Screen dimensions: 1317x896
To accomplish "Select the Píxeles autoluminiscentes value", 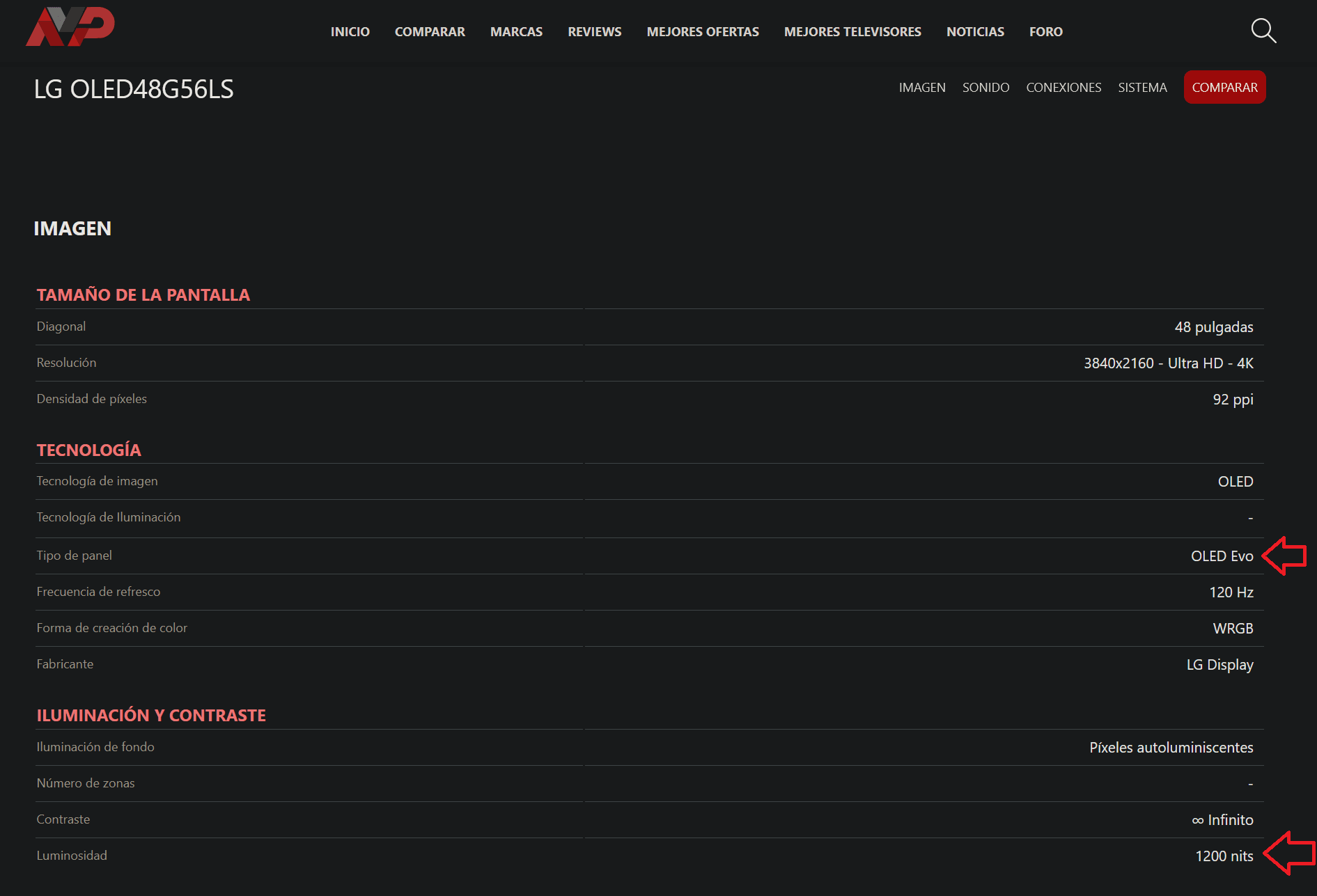I will (x=1171, y=748).
